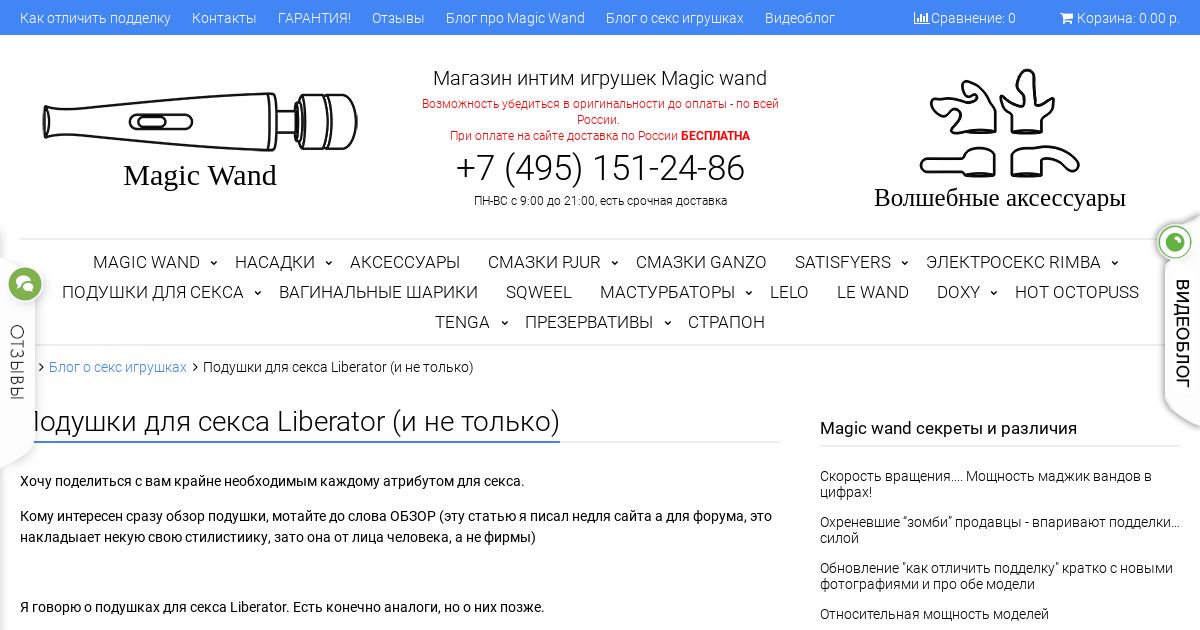Open the ОТЗЫВЫ side tab
This screenshot has height=630, width=1200.
tap(17, 362)
